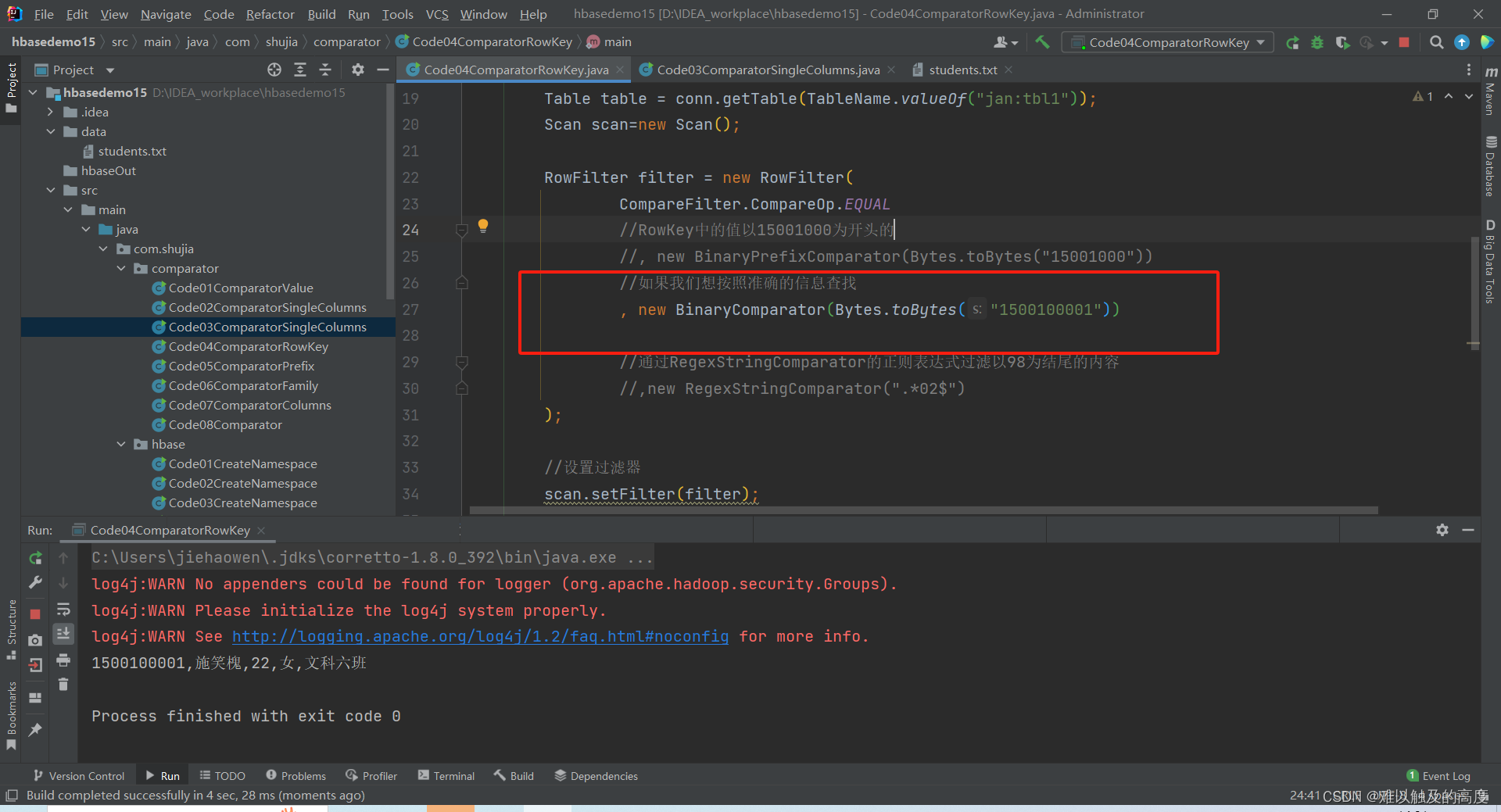
Task: Toggle fold marker at line 29
Action: click(462, 362)
